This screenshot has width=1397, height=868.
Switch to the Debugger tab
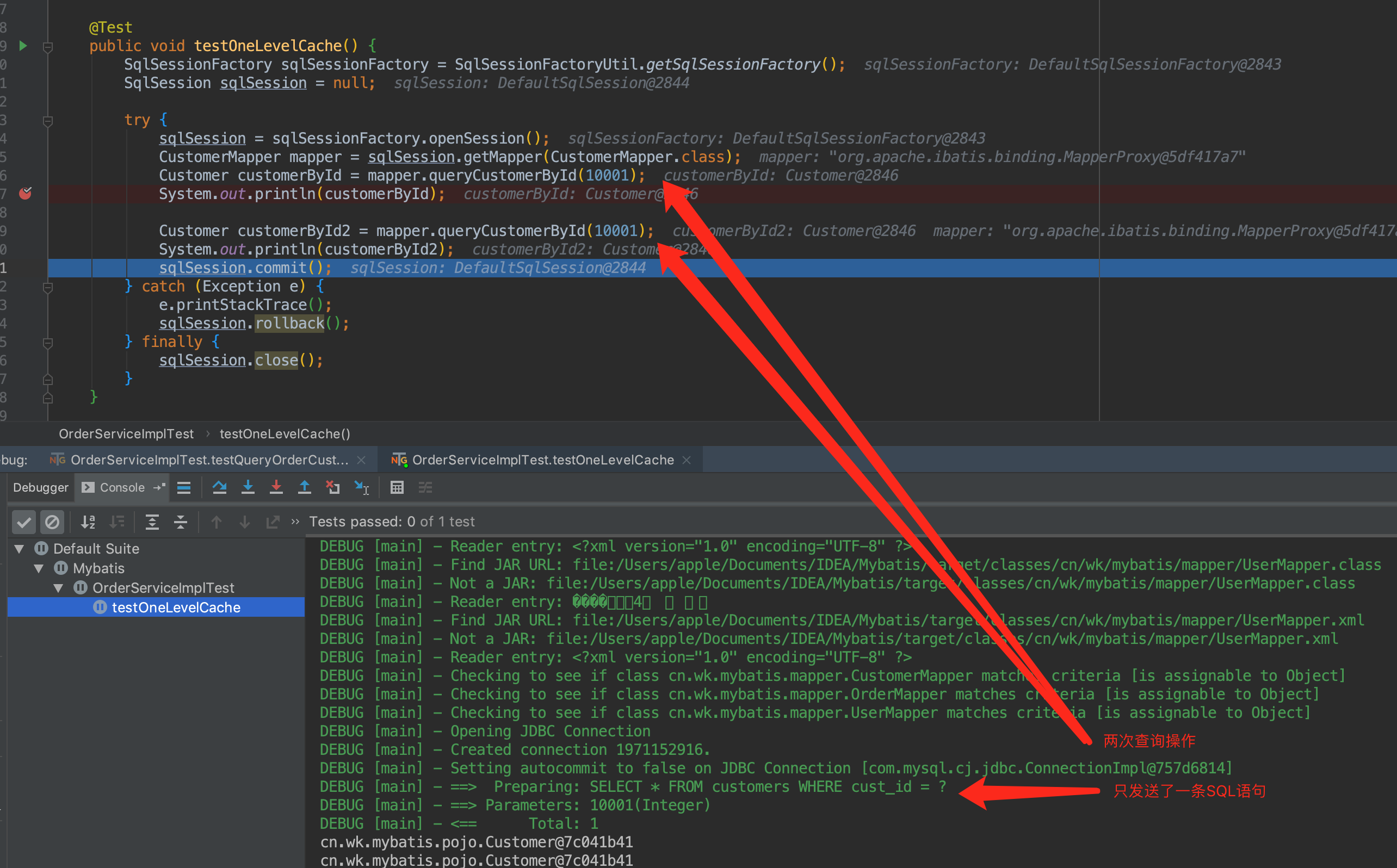tap(40, 487)
